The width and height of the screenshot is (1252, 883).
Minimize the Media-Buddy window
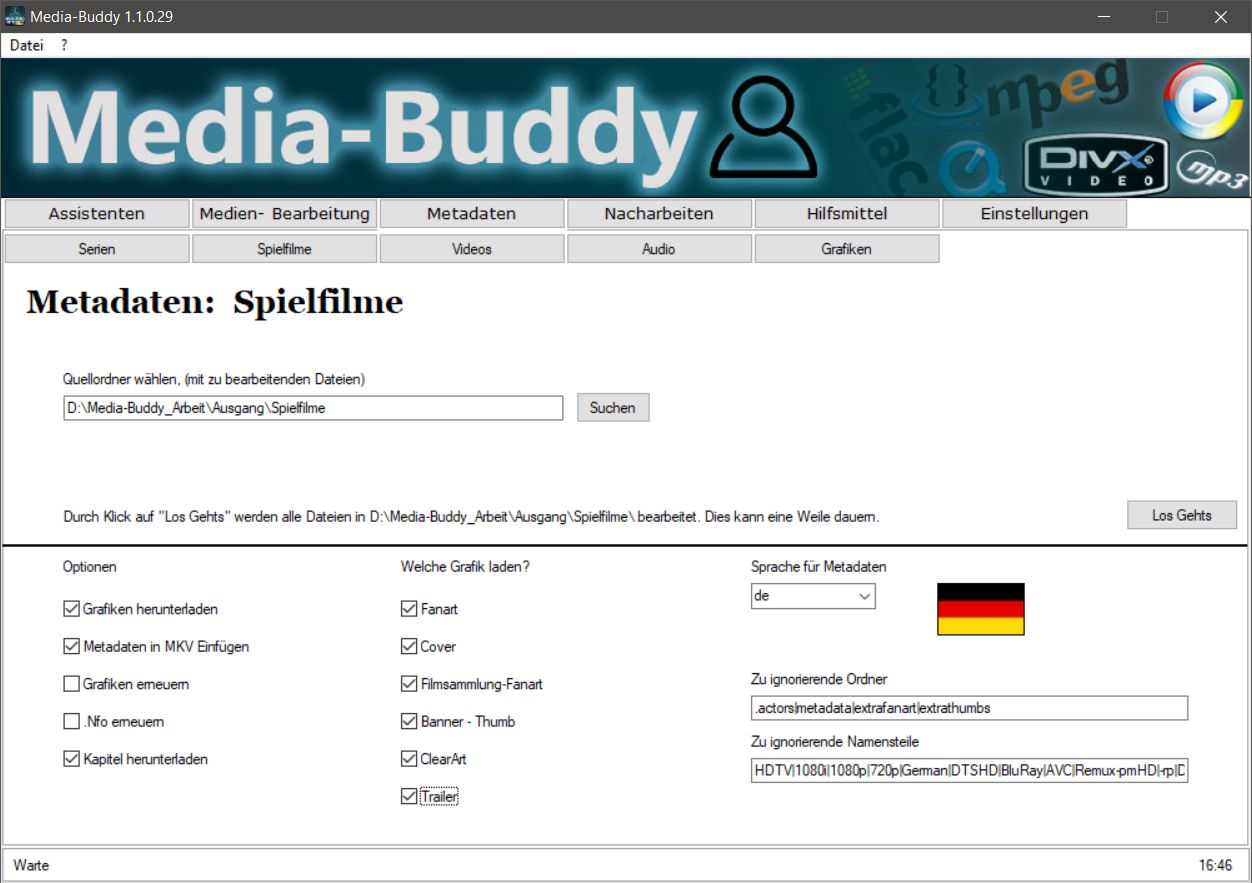1104,17
